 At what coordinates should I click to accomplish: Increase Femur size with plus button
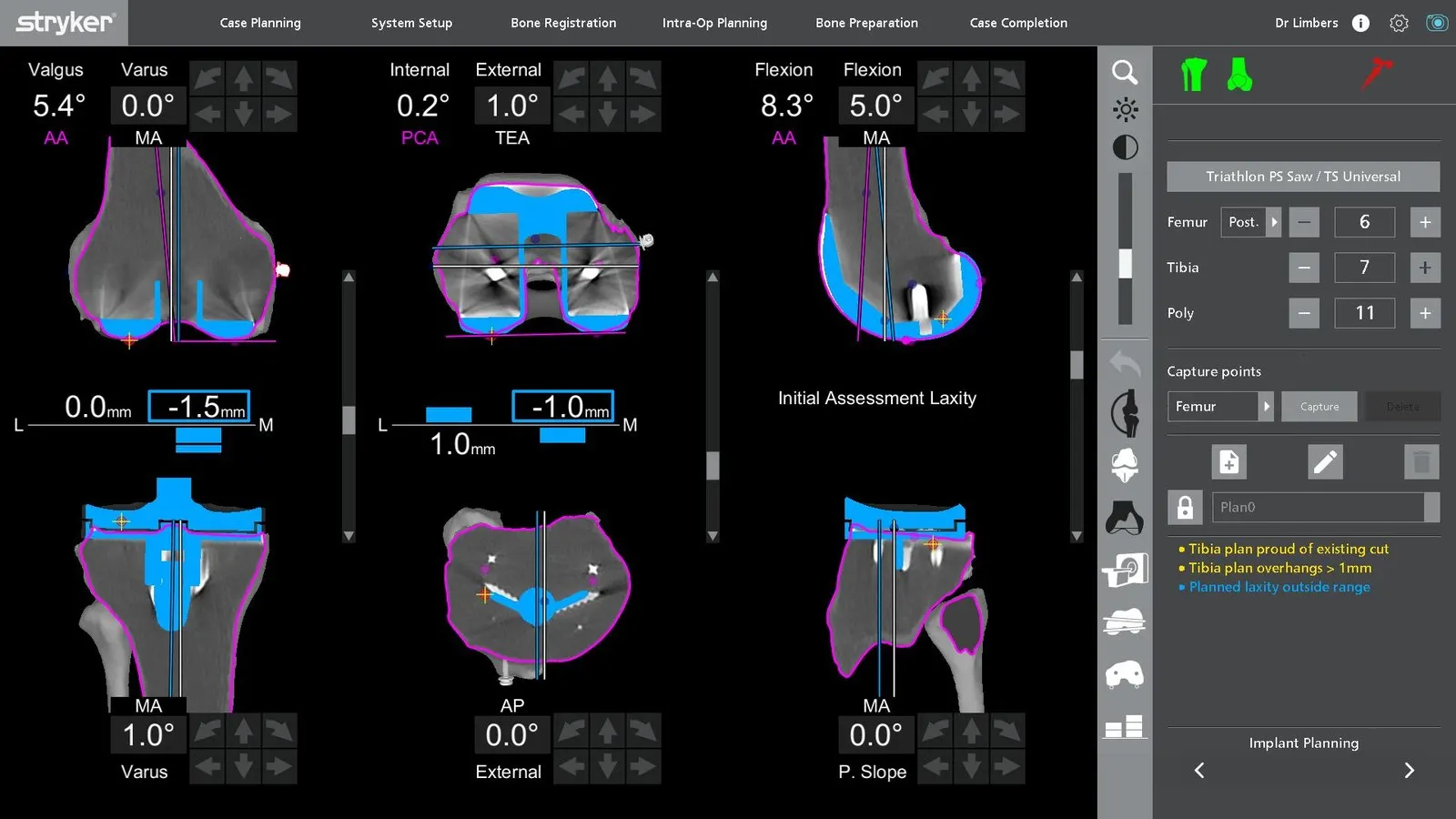click(1425, 222)
